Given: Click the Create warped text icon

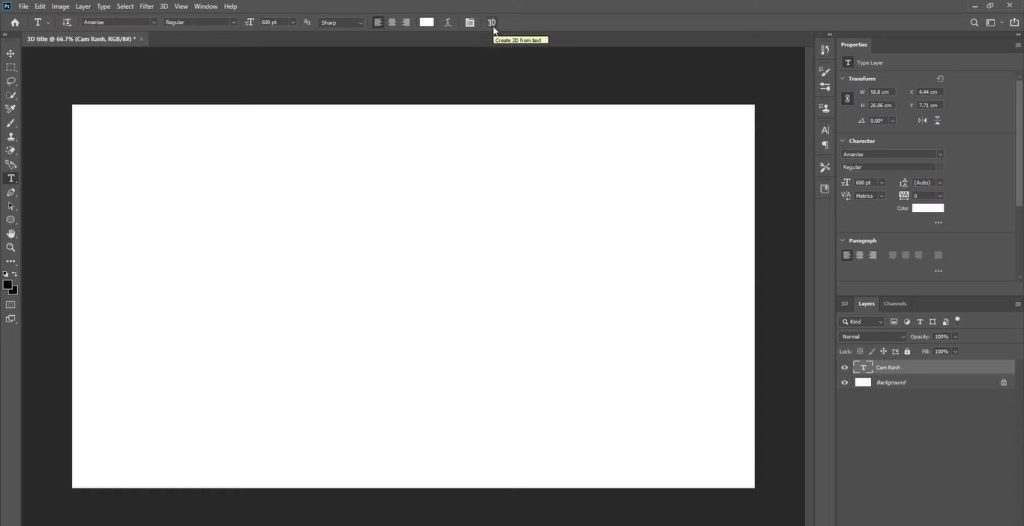Looking at the screenshot, I should [x=448, y=22].
